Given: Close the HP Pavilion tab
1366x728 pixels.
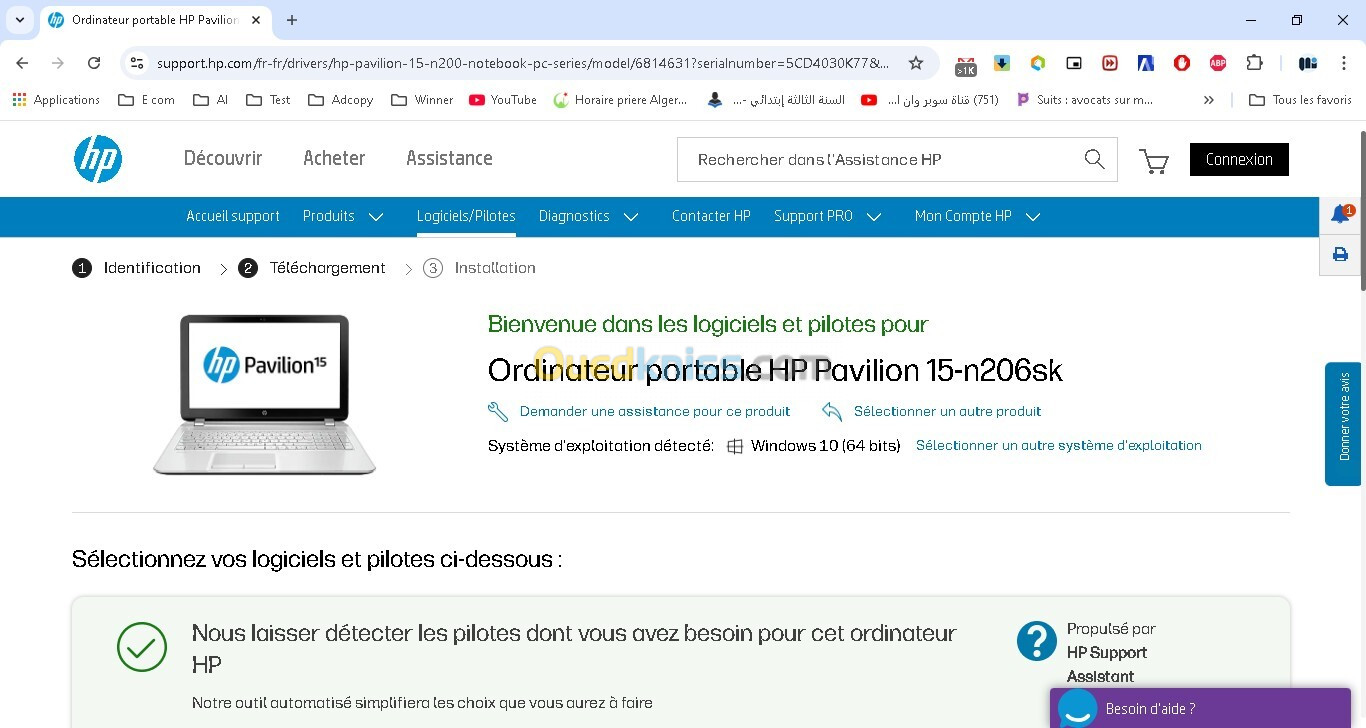Looking at the screenshot, I should click(258, 20).
